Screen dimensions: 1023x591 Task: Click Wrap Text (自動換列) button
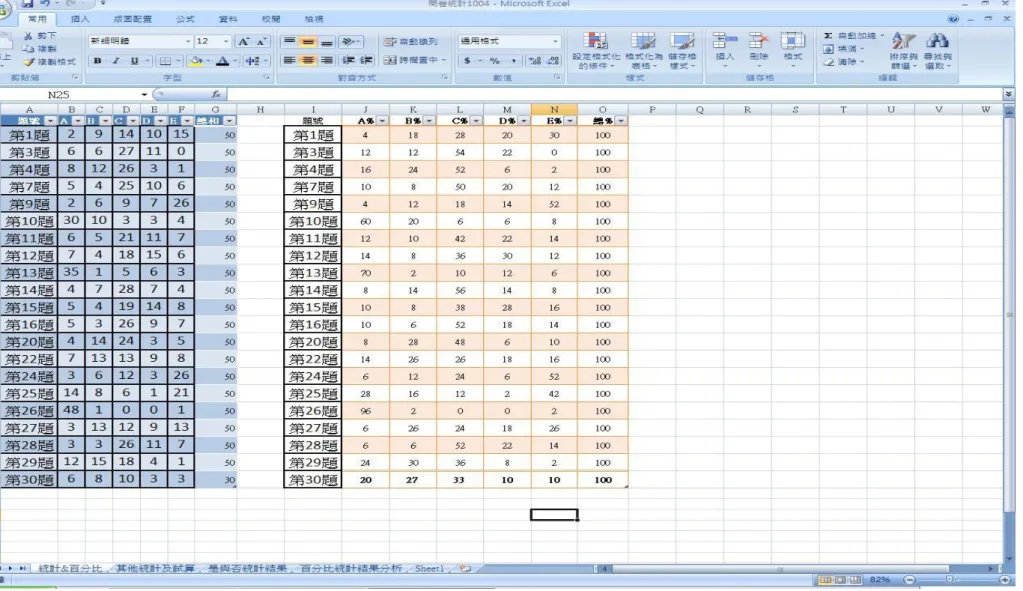tap(411, 41)
